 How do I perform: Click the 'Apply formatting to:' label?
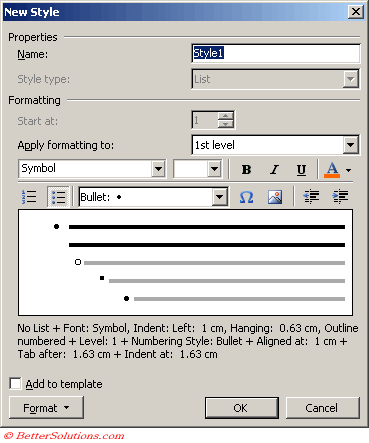66,145
